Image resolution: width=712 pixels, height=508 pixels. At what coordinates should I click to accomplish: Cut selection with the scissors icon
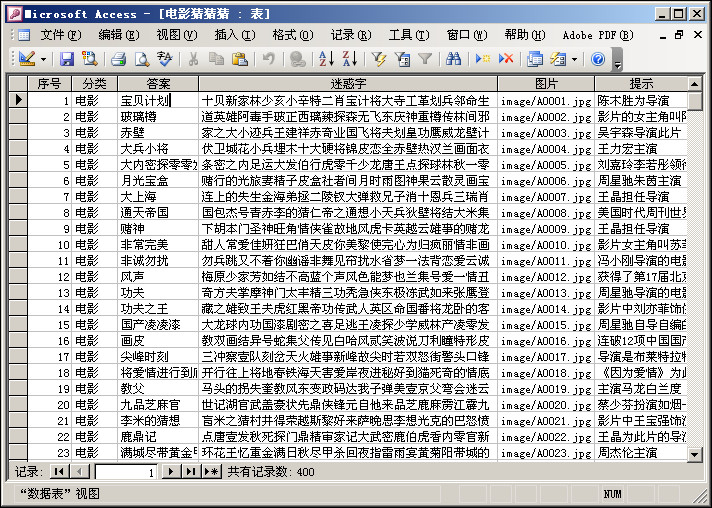(x=193, y=59)
